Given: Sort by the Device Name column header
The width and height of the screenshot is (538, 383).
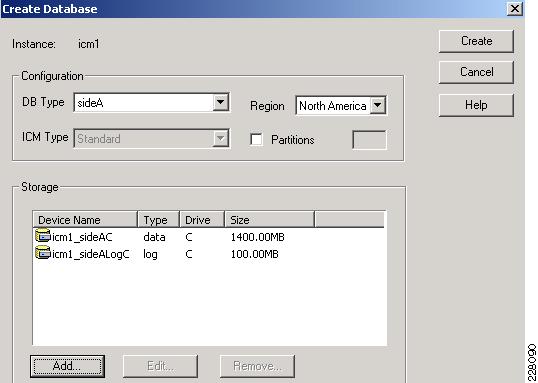Looking at the screenshot, I should 85,220.
